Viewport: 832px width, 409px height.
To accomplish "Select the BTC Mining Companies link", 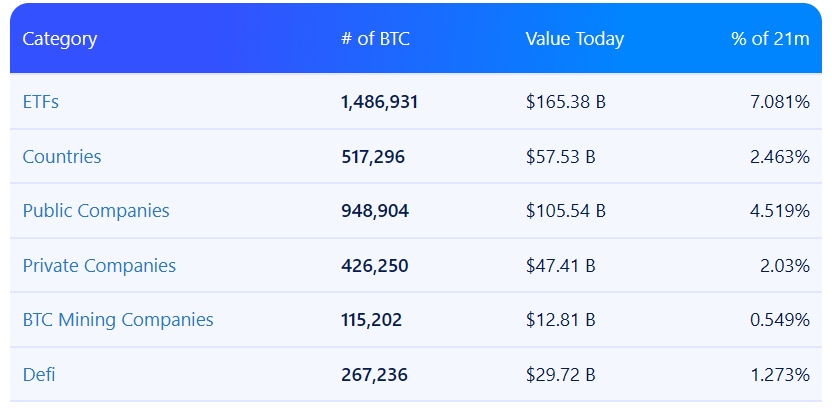I will click(118, 320).
